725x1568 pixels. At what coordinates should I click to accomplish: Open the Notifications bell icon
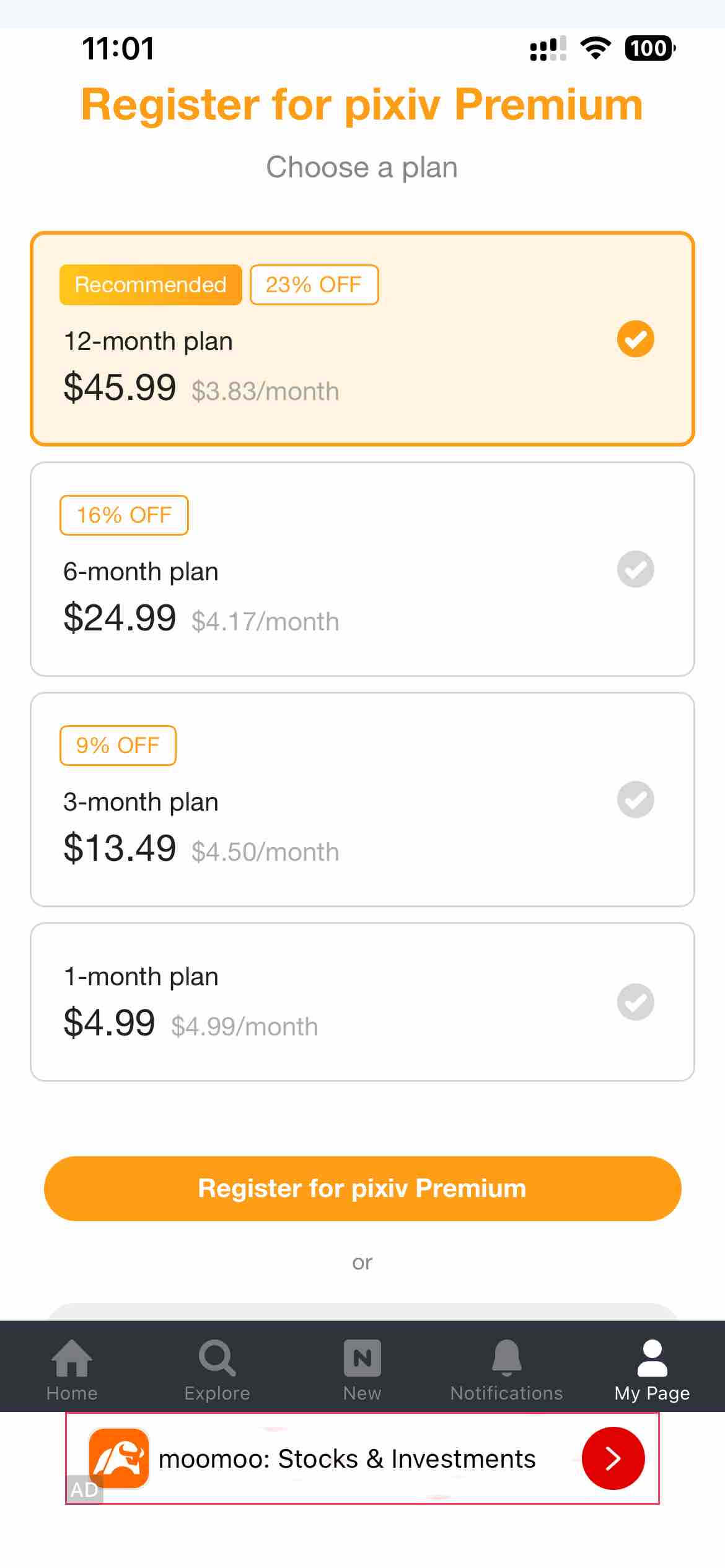pos(507,1359)
